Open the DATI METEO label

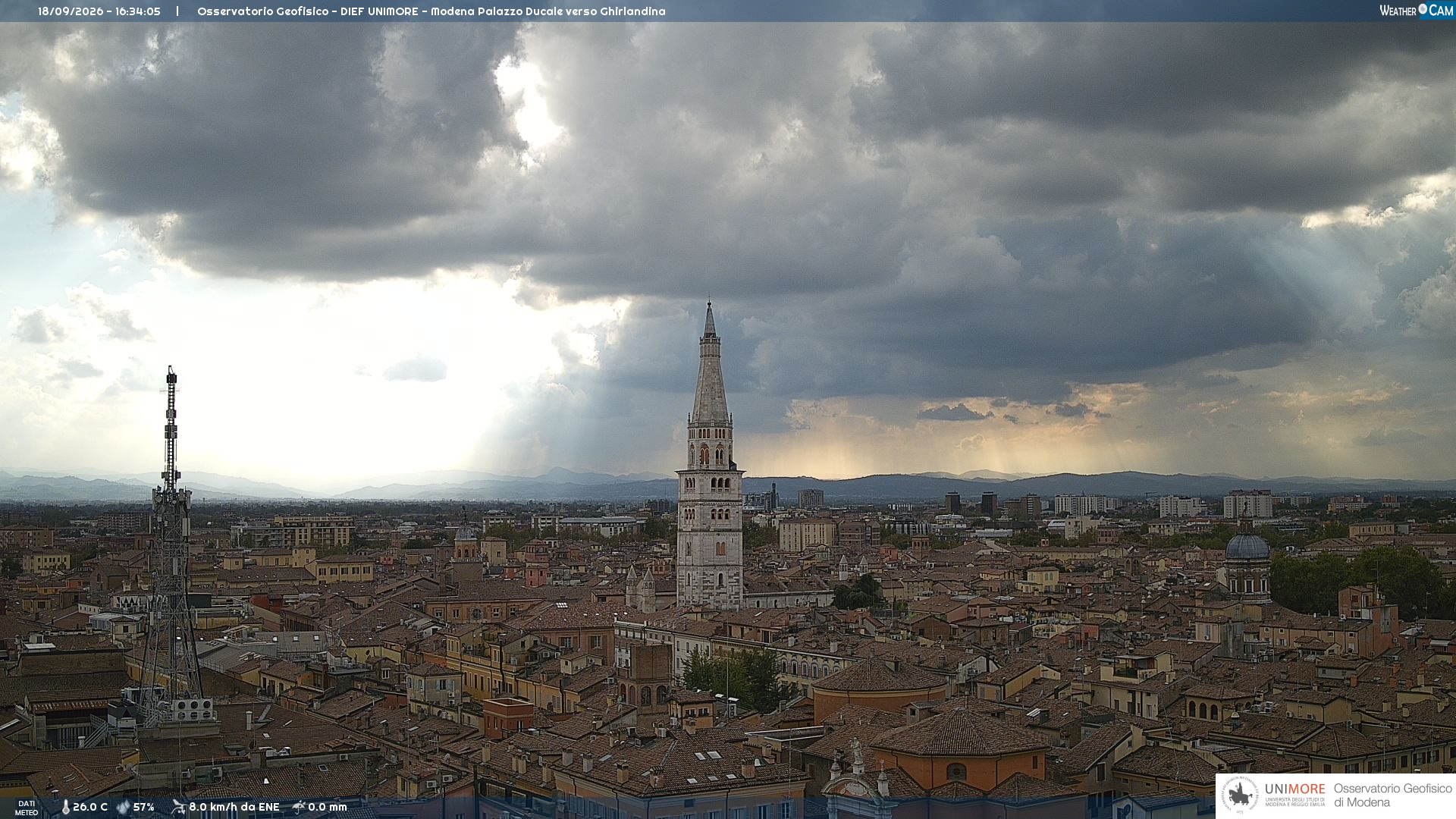point(27,808)
